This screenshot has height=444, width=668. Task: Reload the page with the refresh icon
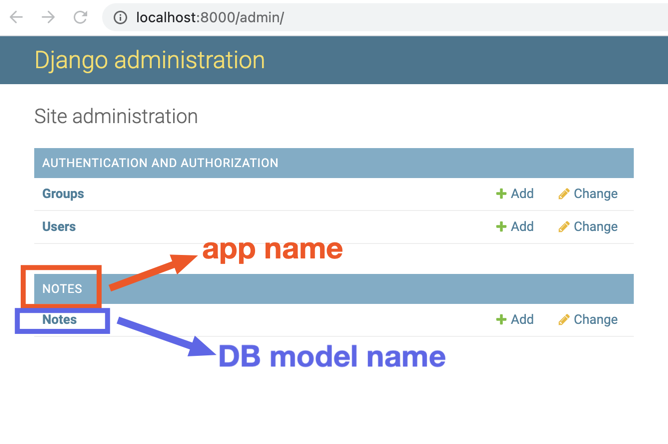(80, 17)
